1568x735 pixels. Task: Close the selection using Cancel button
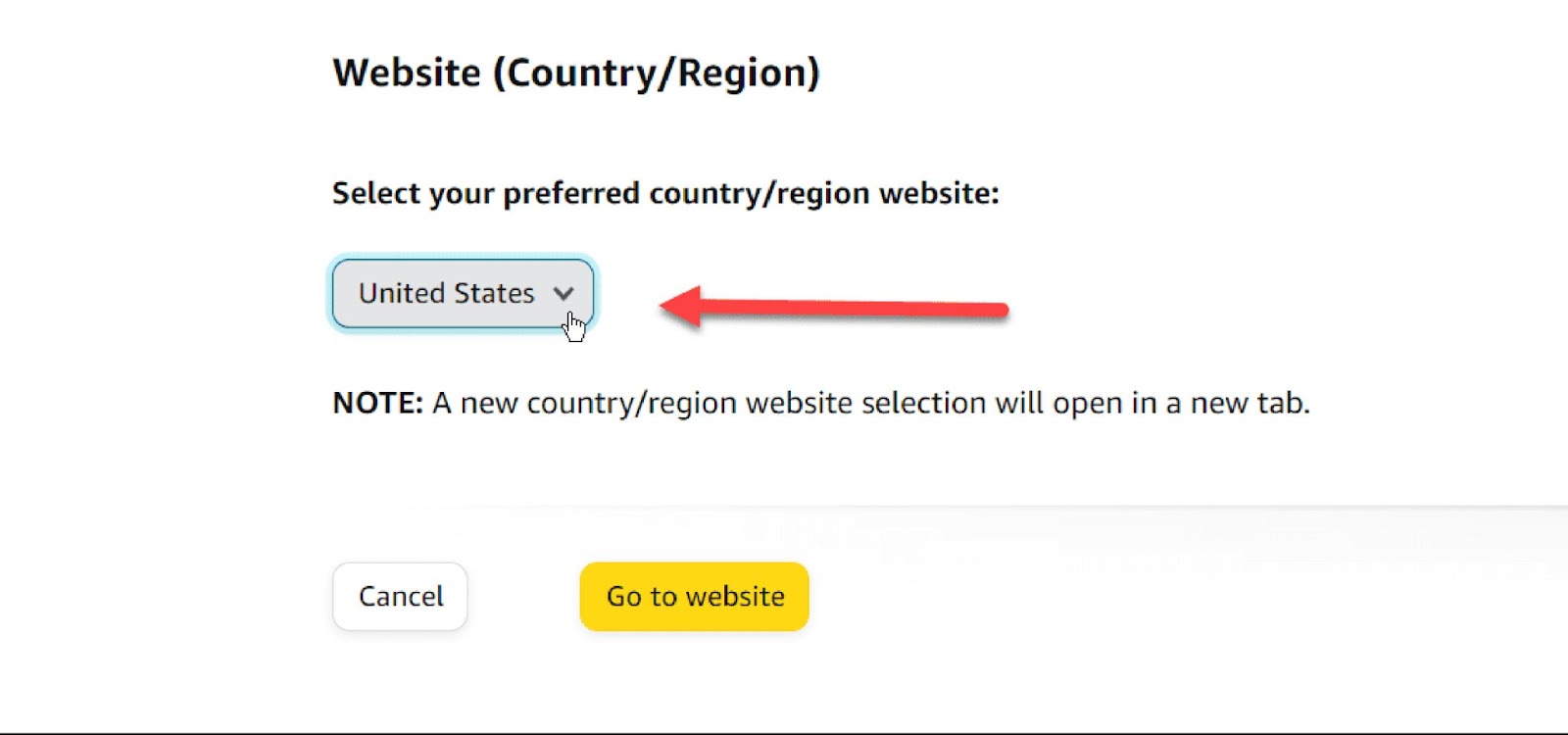400,596
